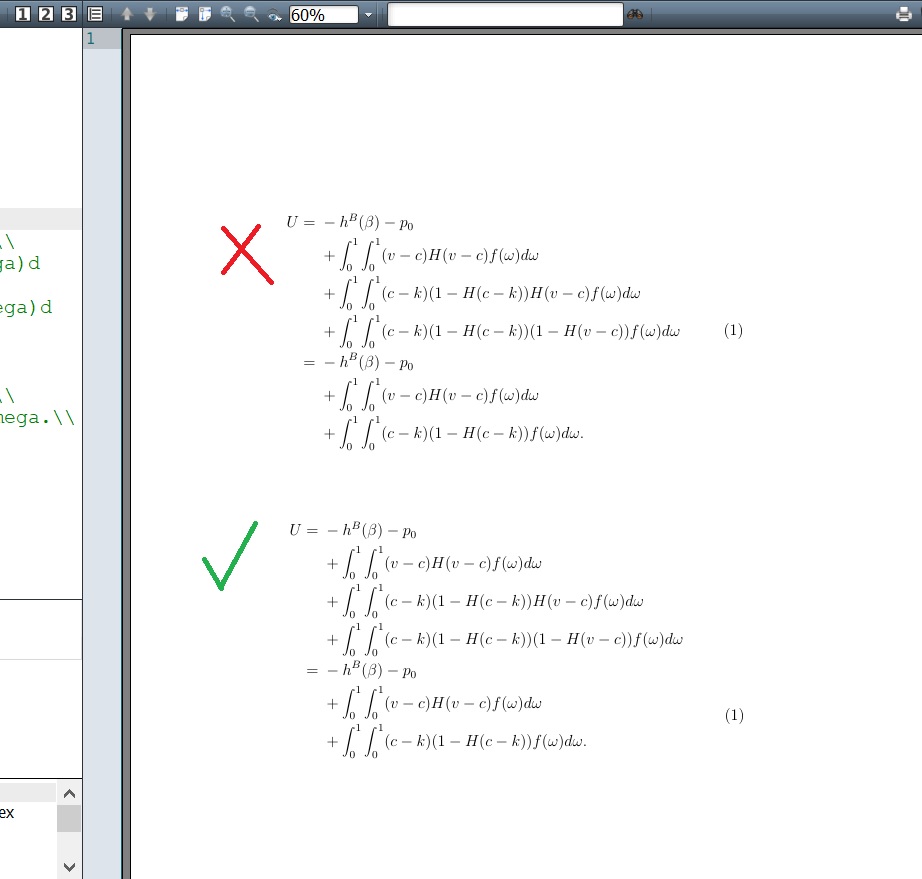Click the "ga)d" source code line

(x=20, y=263)
